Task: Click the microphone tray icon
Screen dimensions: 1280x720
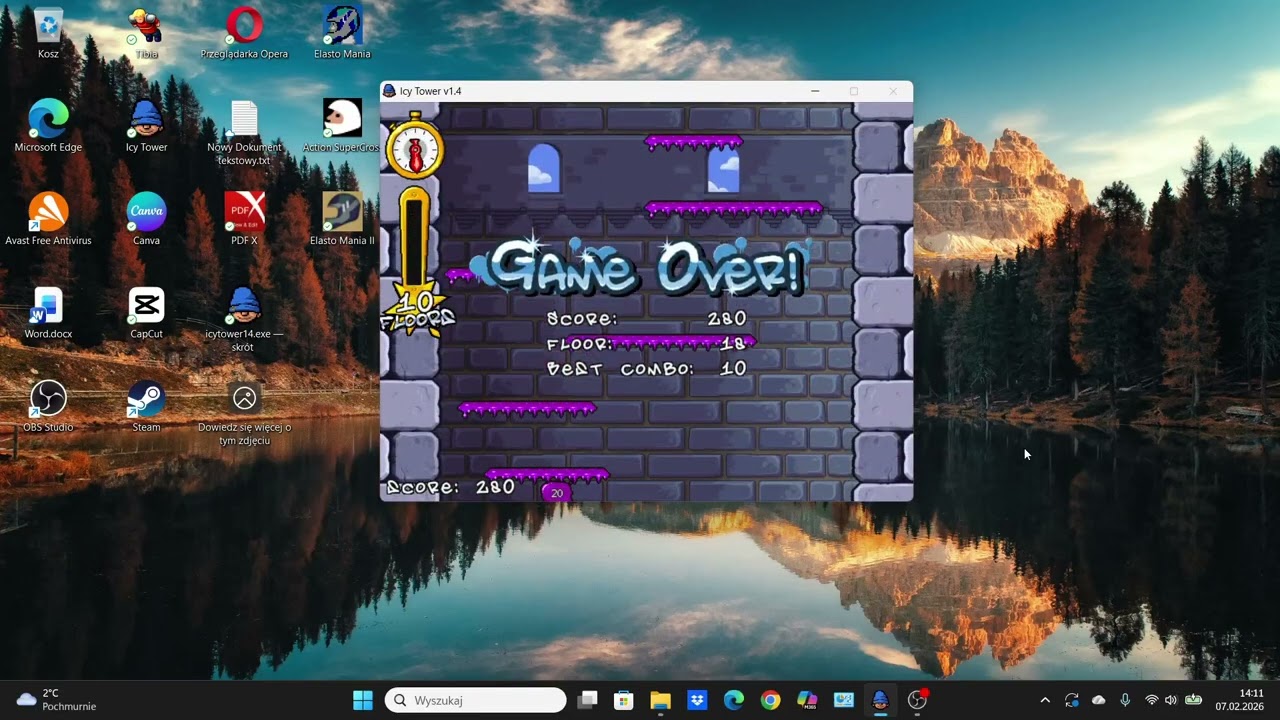Action: pos(1125,700)
